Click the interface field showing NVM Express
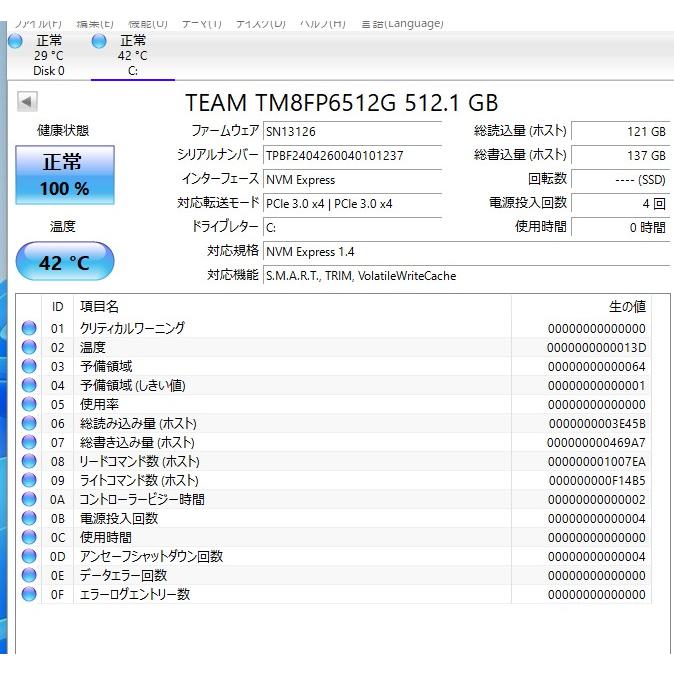This screenshot has height=674, width=674. 352,179
